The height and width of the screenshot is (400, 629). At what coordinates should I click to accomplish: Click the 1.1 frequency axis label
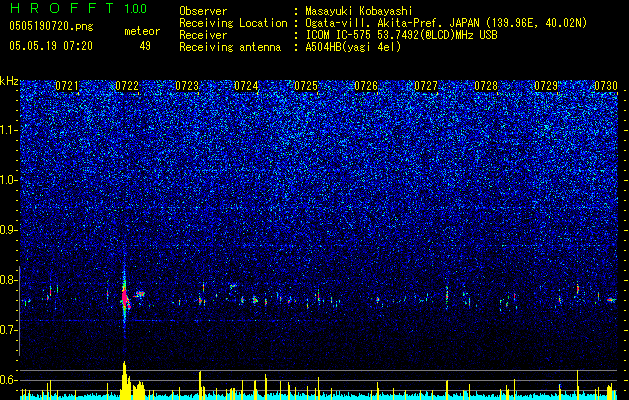click(9, 130)
